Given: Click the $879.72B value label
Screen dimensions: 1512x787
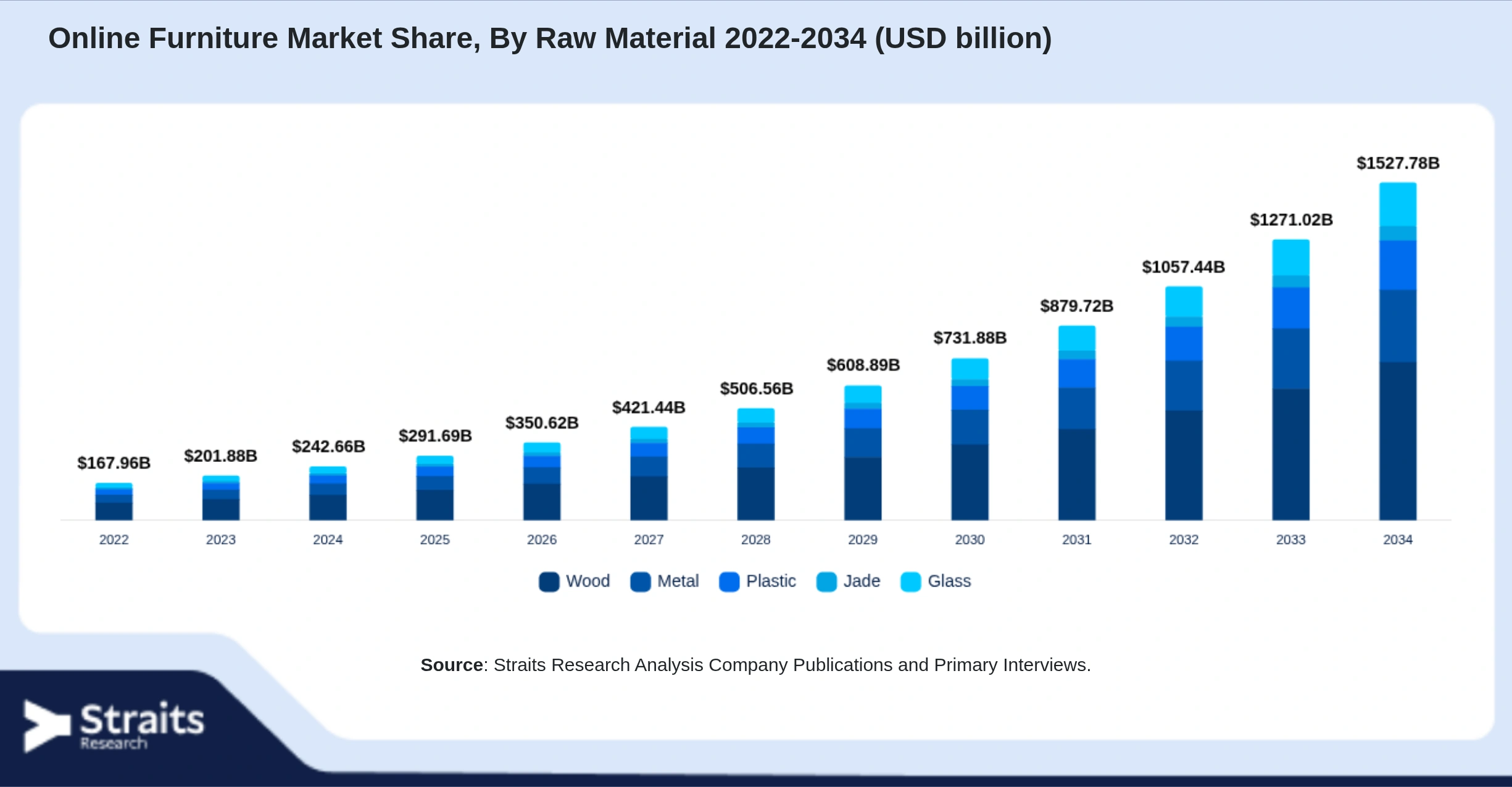Looking at the screenshot, I should point(1077,306).
